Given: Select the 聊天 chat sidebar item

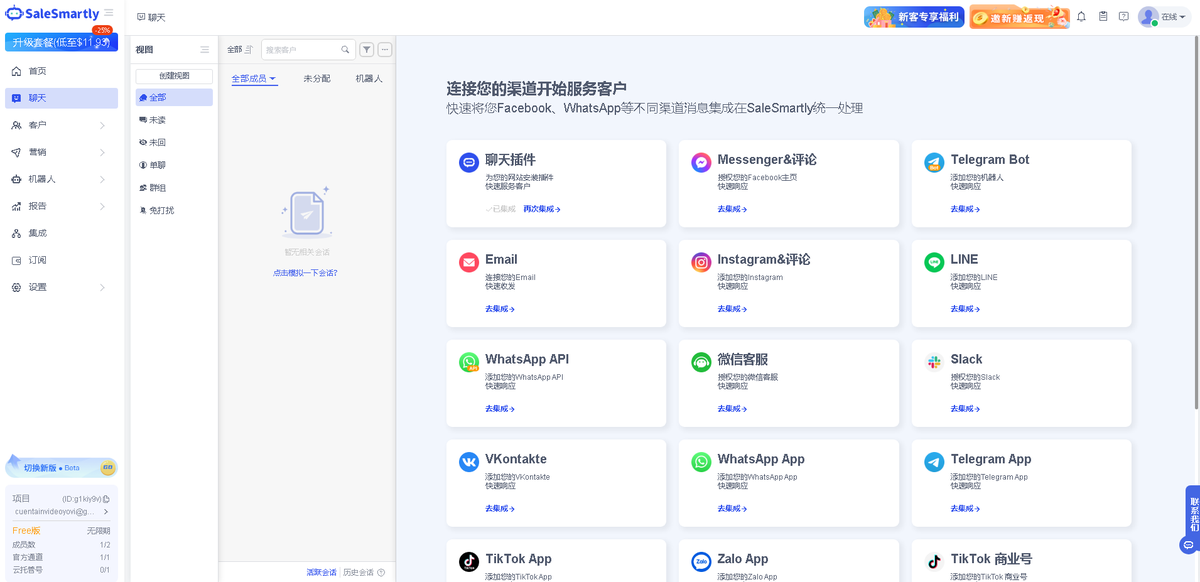Looking at the screenshot, I should [x=61, y=98].
